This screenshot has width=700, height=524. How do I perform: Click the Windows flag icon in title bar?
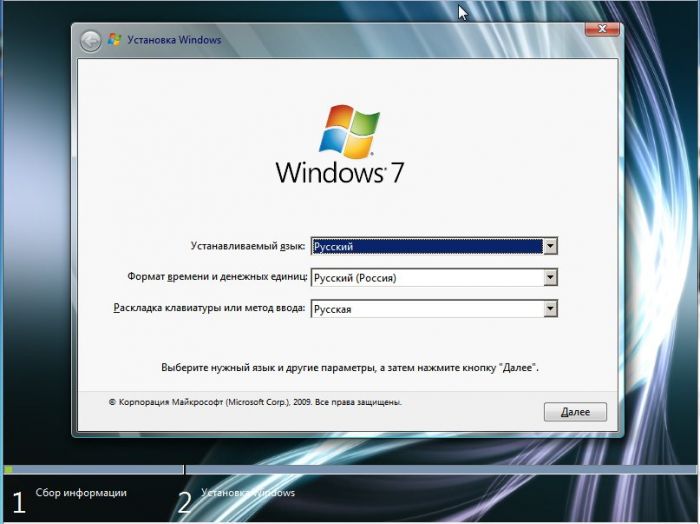[x=114, y=40]
